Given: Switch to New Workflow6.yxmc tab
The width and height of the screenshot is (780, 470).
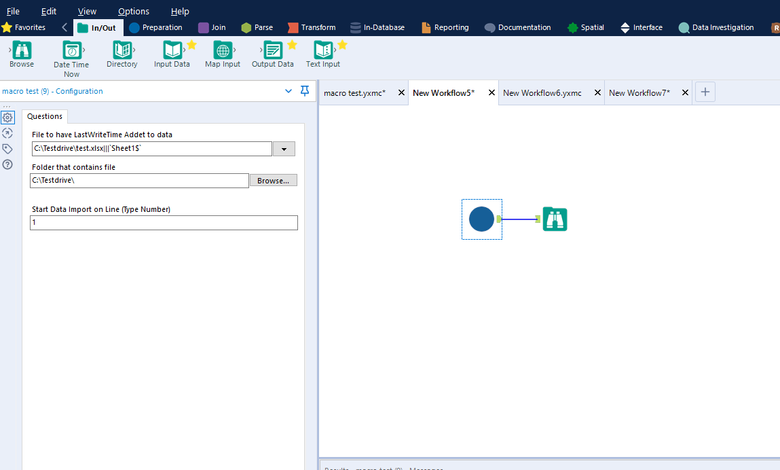Looking at the screenshot, I should 542,92.
